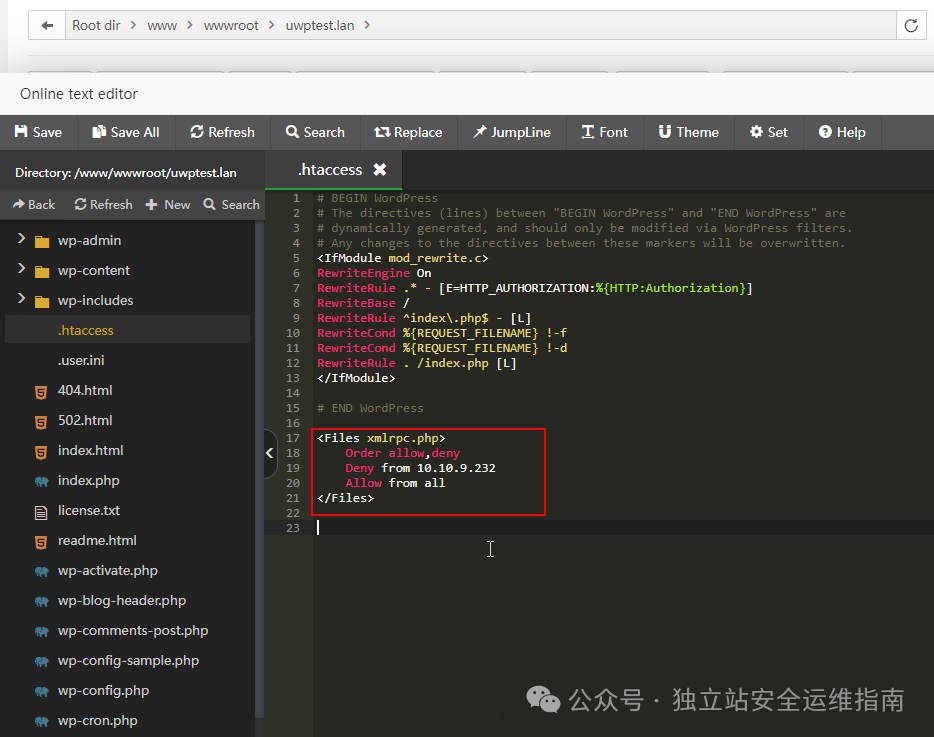Open wp-config-sample.php file
The height and width of the screenshot is (737, 934).
pyautogui.click(x=128, y=660)
